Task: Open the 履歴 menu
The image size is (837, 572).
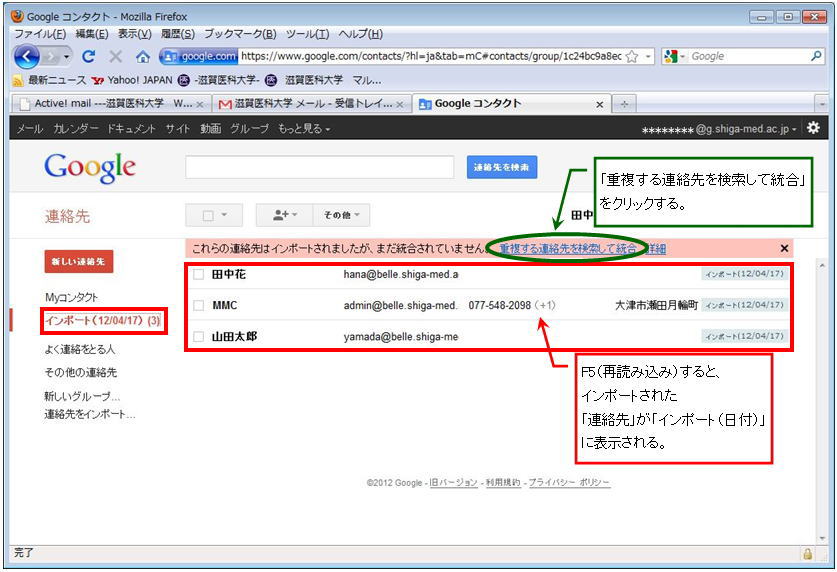Action: coord(178,34)
